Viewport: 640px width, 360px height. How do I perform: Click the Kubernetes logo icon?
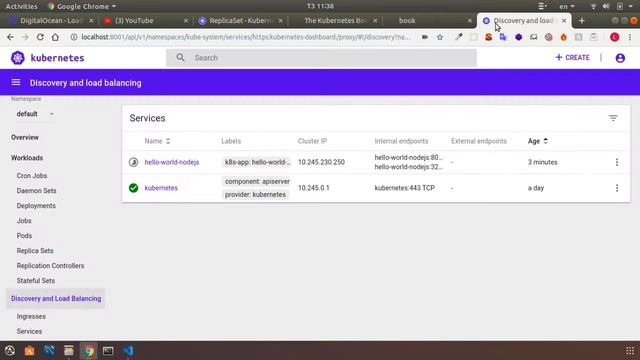(18, 58)
